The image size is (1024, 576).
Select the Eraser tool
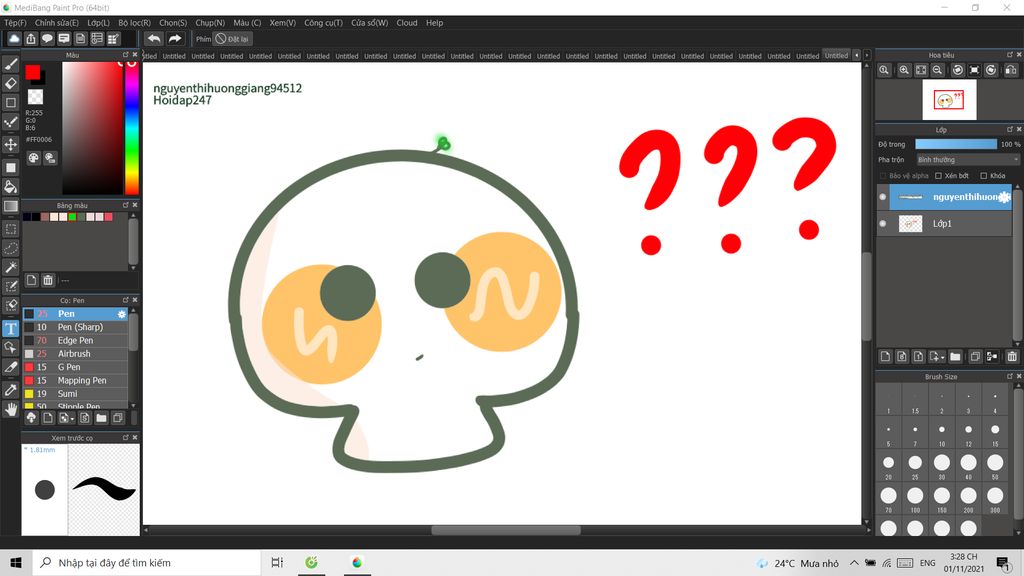coord(10,83)
